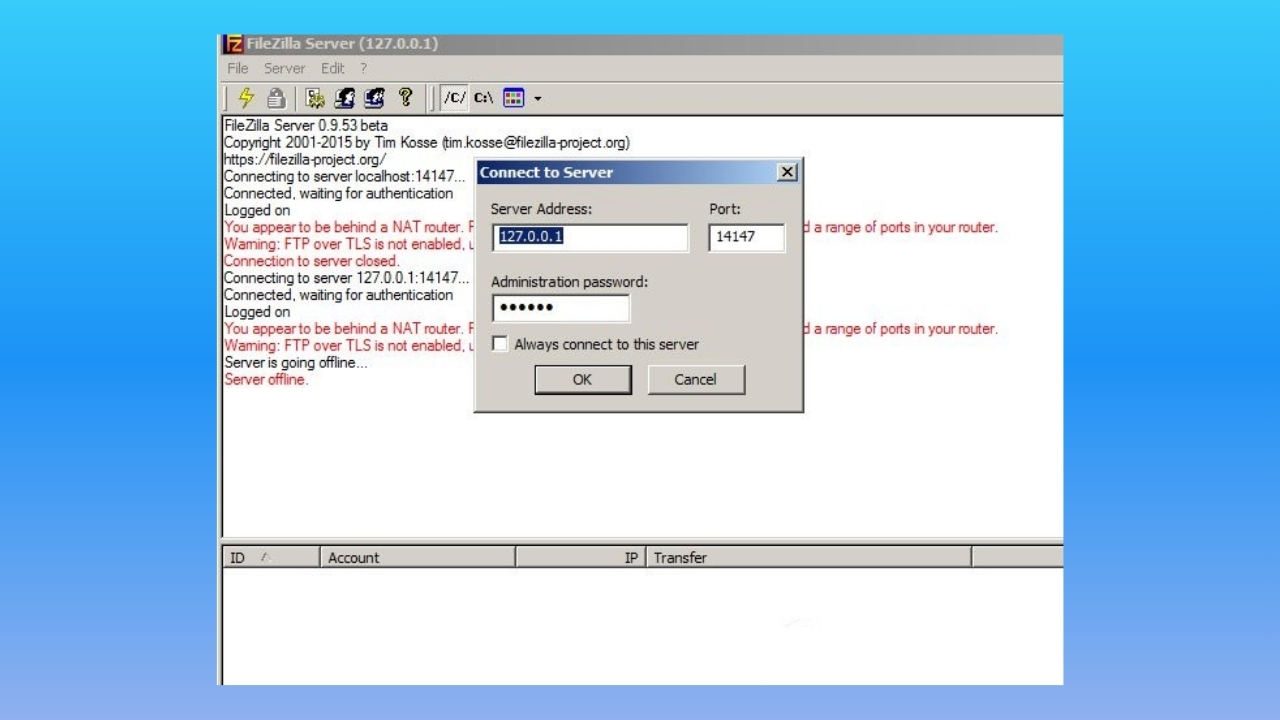
Task: Sort by the Transfer column header
Action: point(809,558)
